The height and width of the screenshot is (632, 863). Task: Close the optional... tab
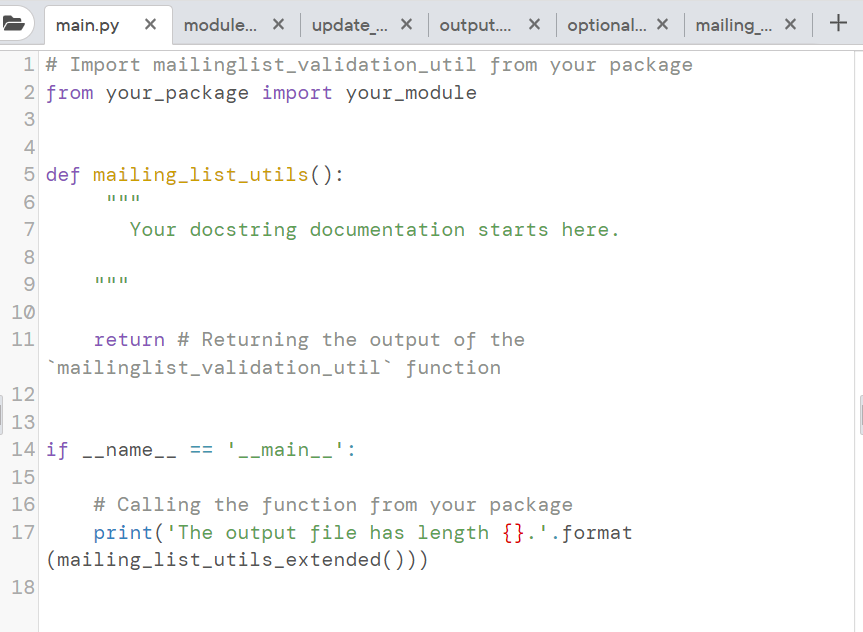[x=663, y=24]
